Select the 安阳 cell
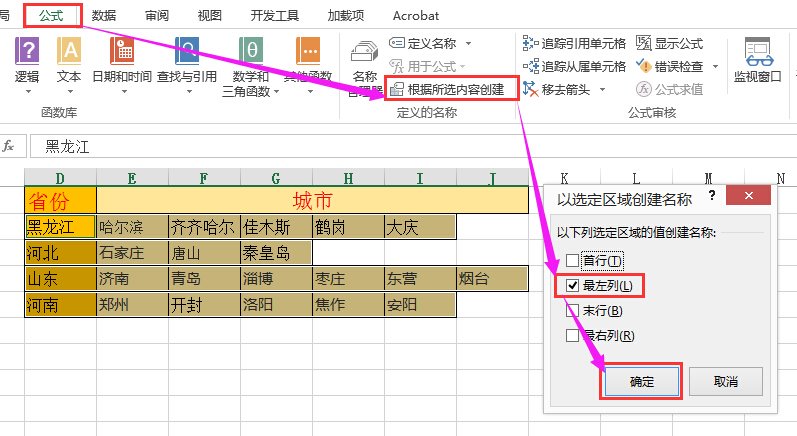 pos(420,304)
